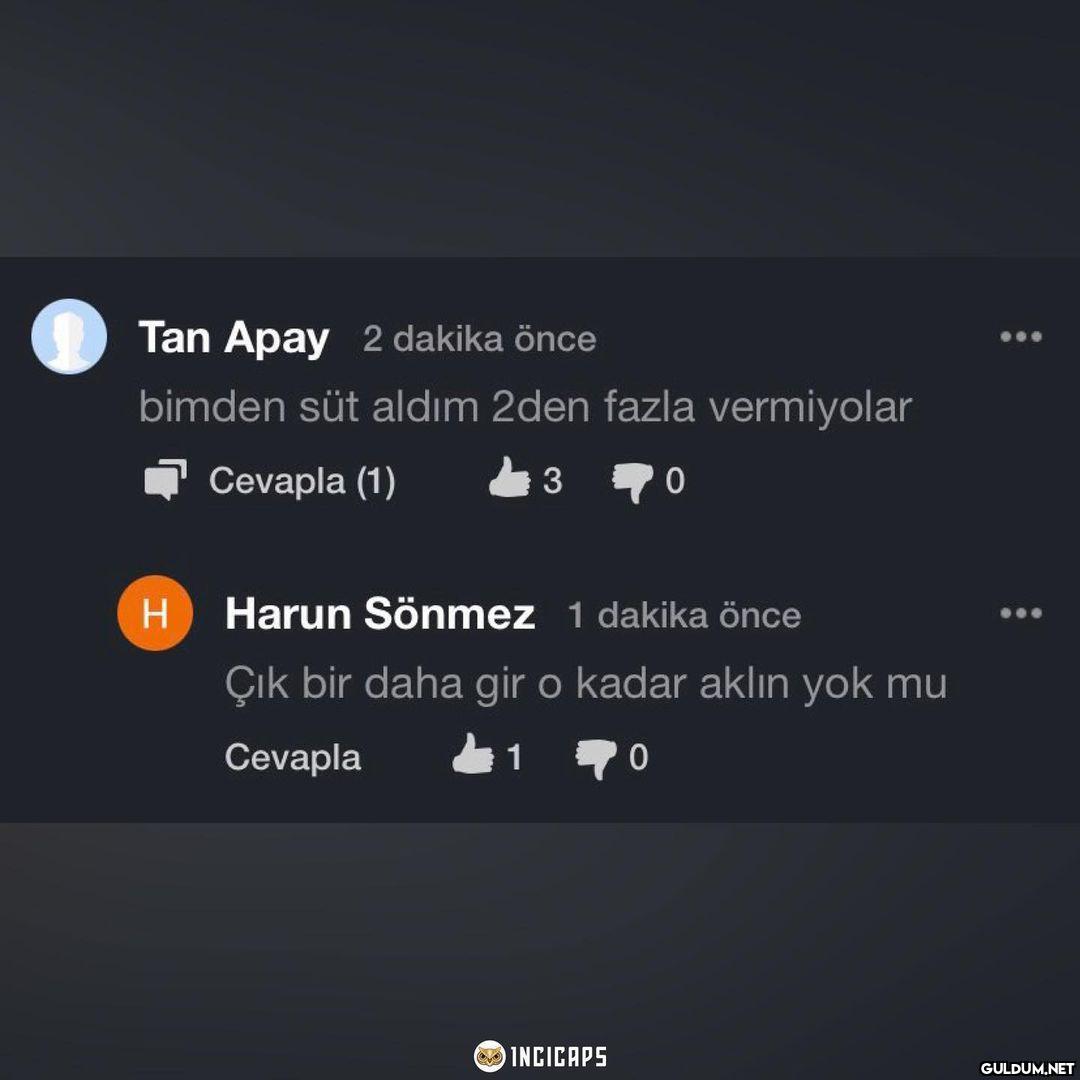Click the Incicaps owl logo icon
The height and width of the screenshot is (1080, 1080).
click(x=489, y=1056)
